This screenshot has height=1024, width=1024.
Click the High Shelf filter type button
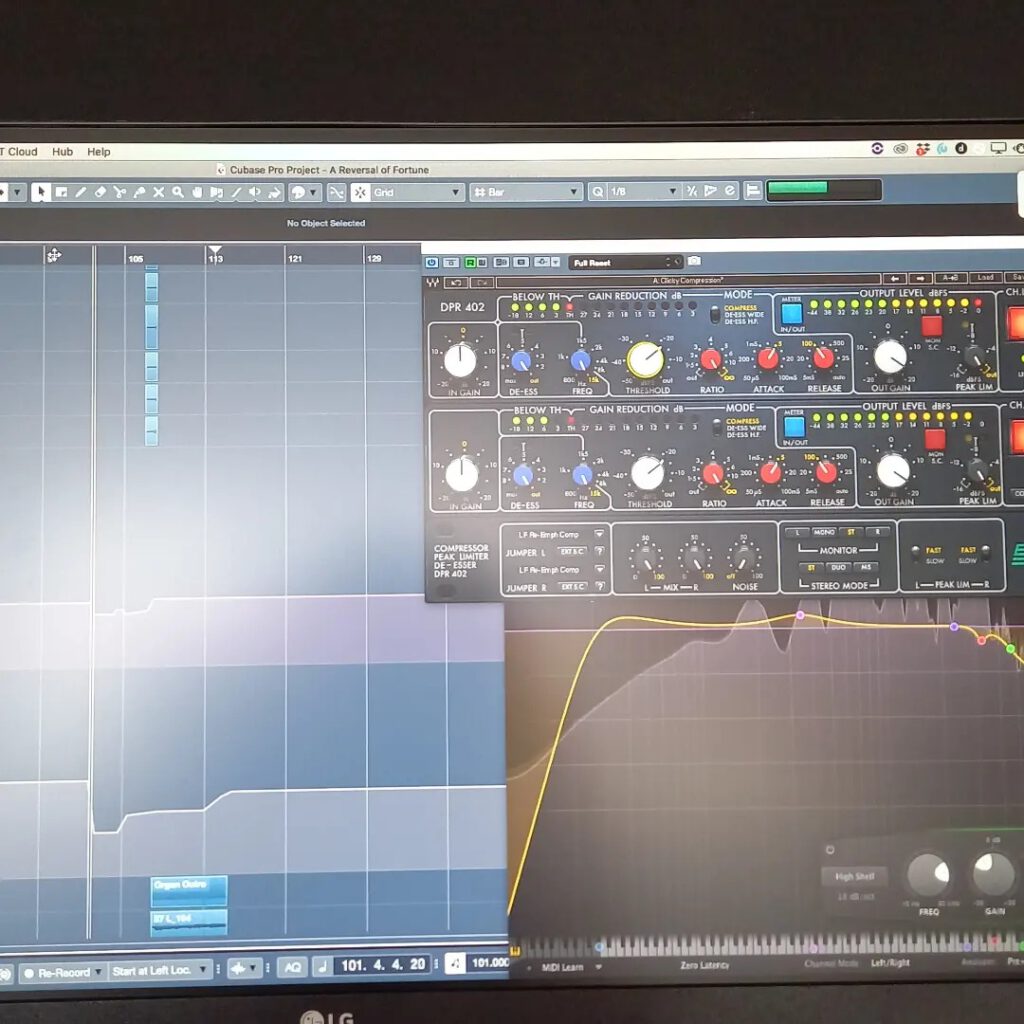coord(854,877)
